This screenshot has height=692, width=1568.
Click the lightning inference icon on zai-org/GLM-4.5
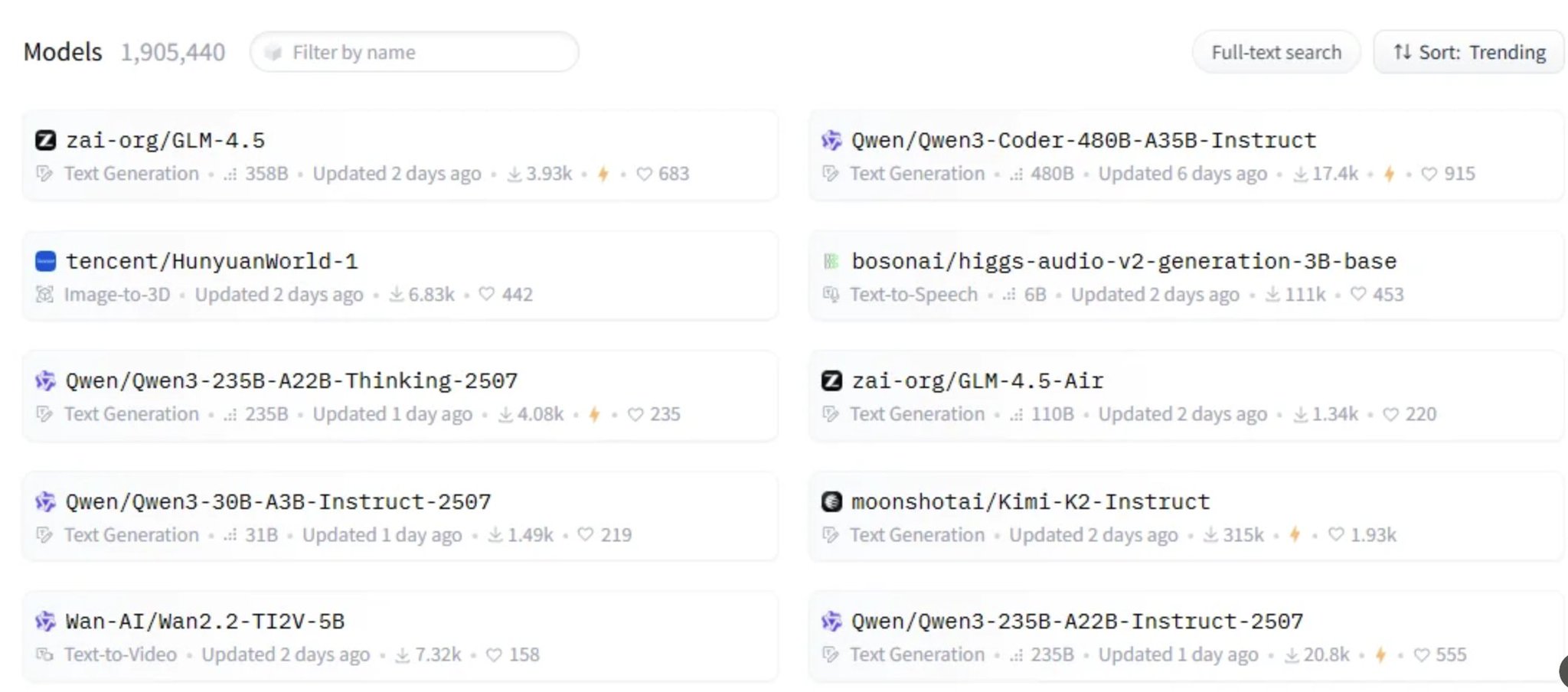point(603,174)
